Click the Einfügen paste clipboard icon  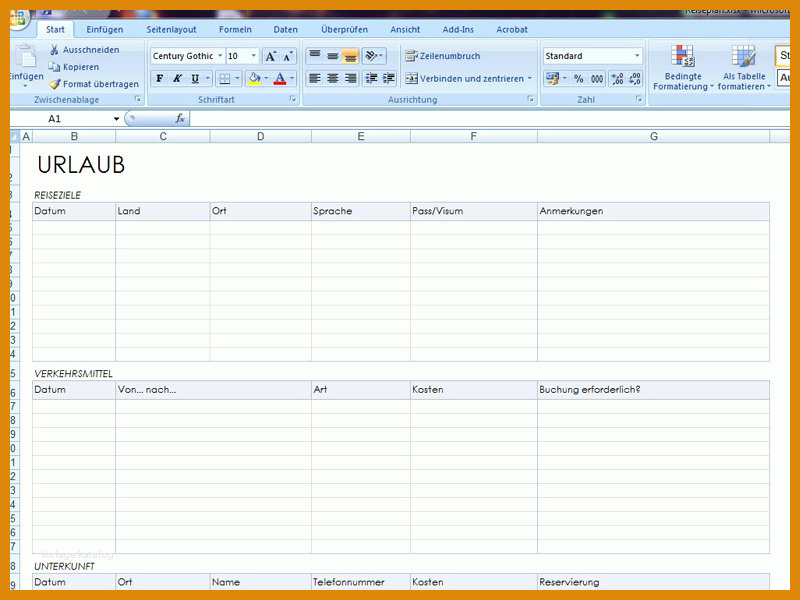[25, 57]
